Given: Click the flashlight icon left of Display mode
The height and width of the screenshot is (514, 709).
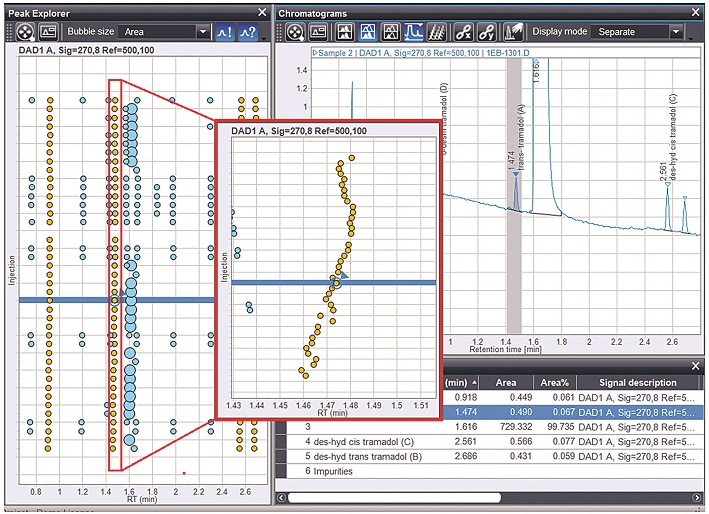Looking at the screenshot, I should 516,32.
